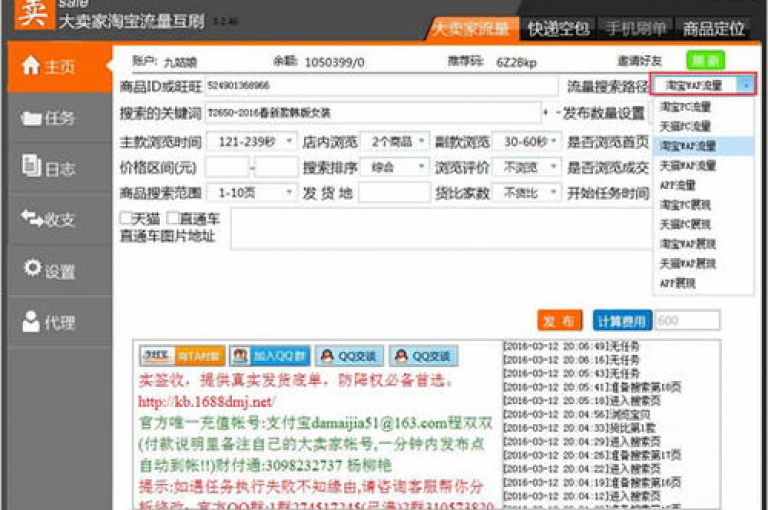Select log entry 20:04:56 浏览宝贝

(577, 414)
